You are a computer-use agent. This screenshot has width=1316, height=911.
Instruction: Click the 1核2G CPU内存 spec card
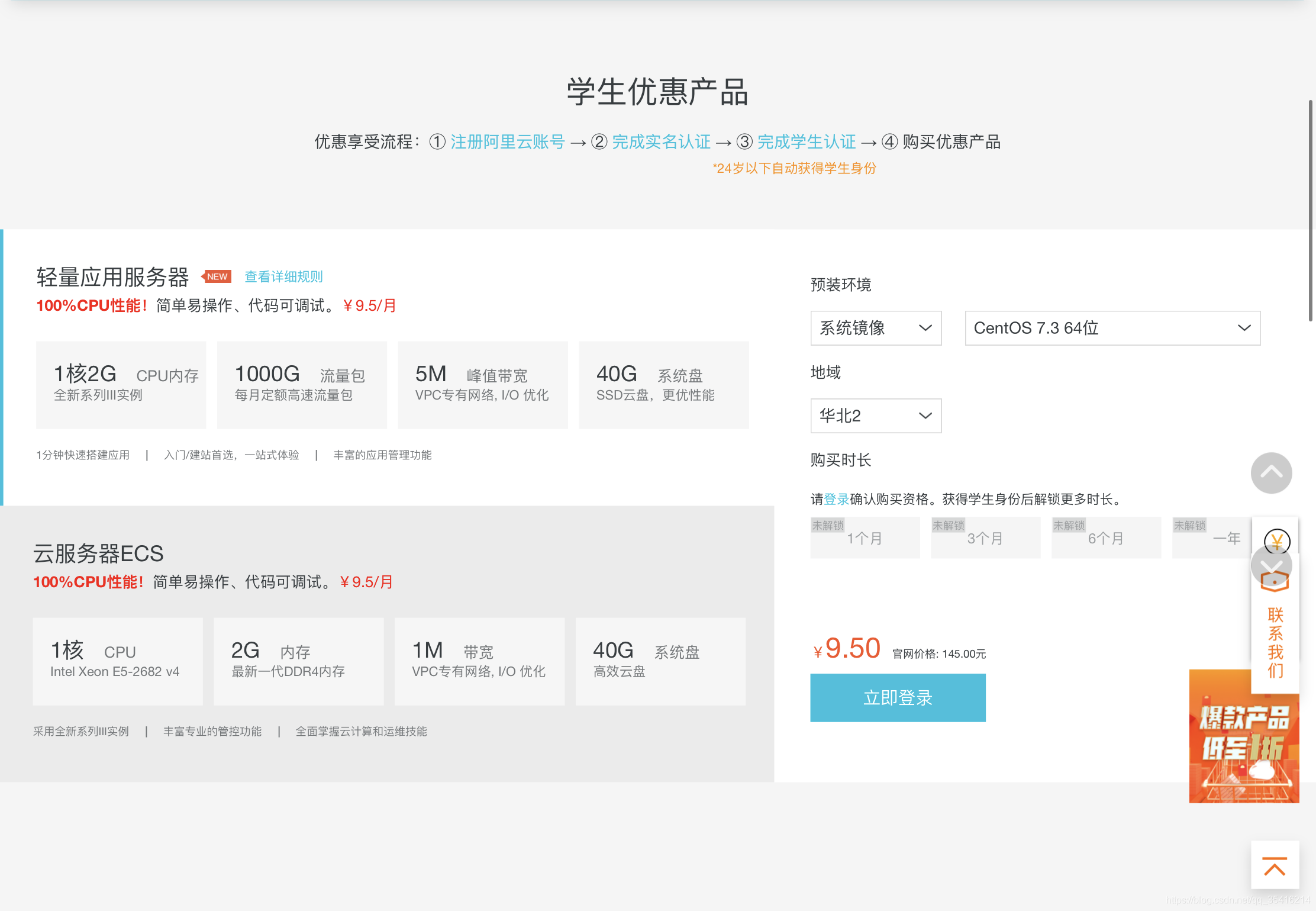pos(121,385)
